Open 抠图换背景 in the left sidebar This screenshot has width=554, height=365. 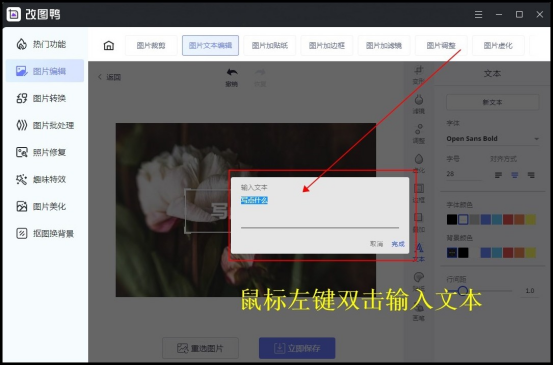point(45,234)
